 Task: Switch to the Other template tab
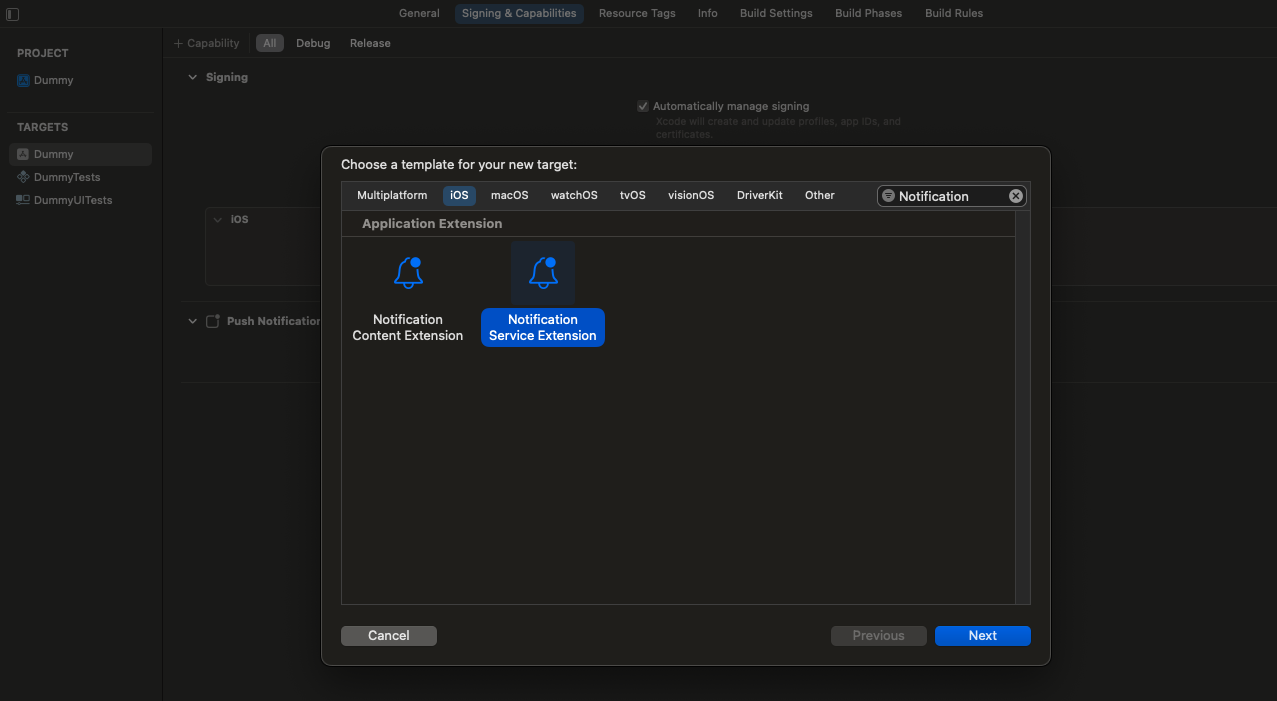click(820, 195)
